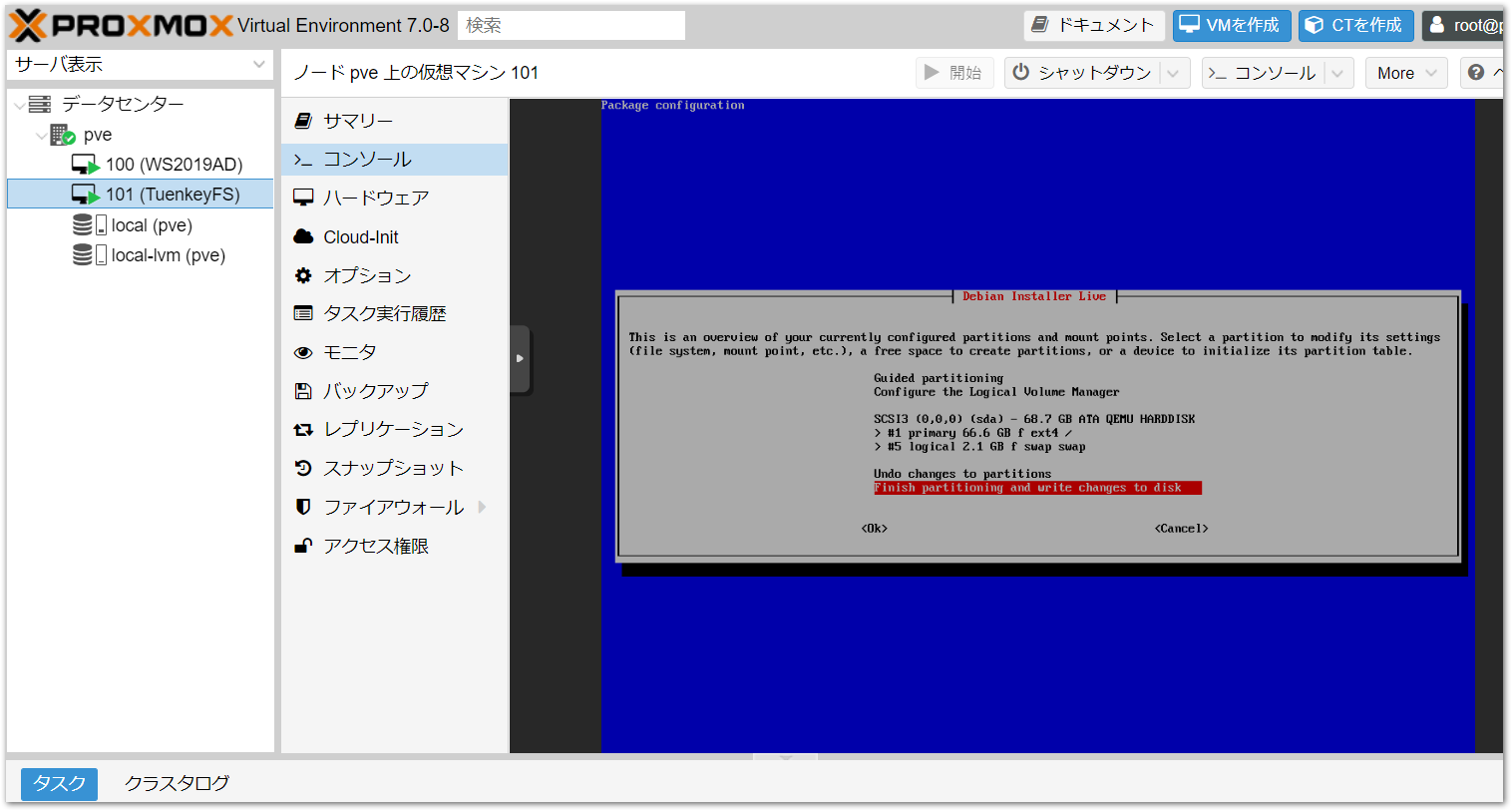Click the datacenter server icon
This screenshot has width=1512, height=811.
click(x=40, y=104)
